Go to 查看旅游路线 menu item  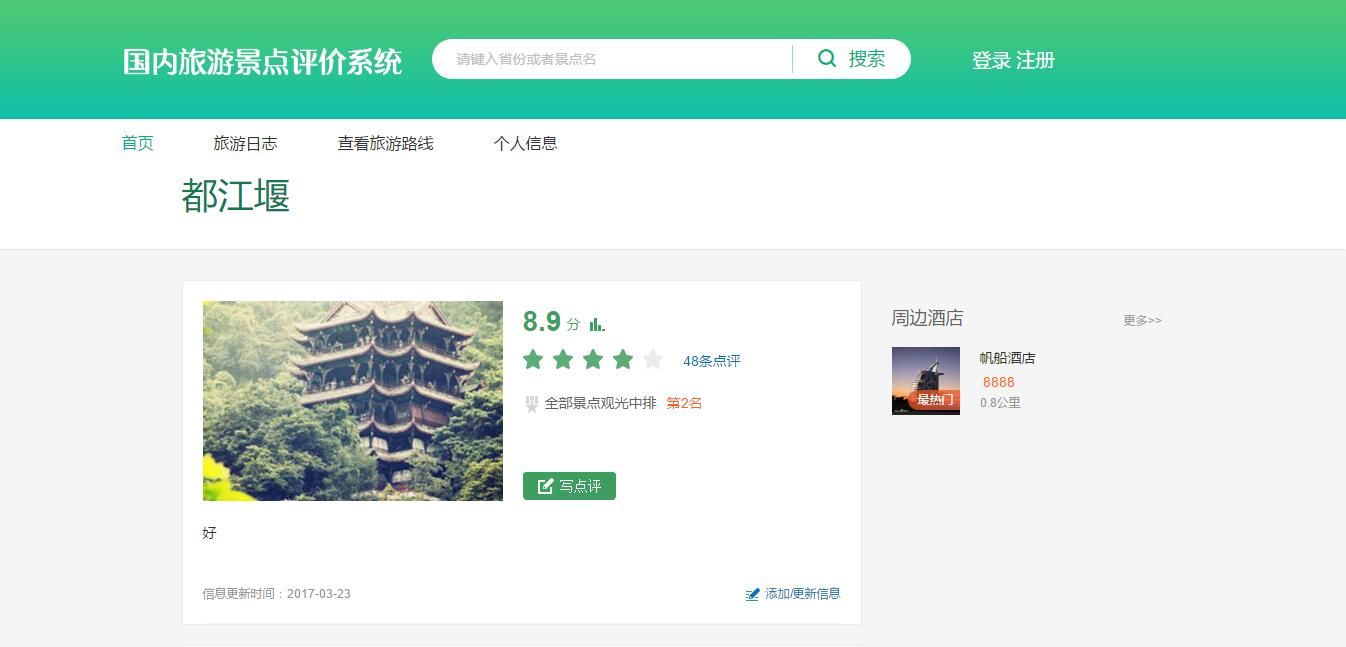click(x=385, y=143)
